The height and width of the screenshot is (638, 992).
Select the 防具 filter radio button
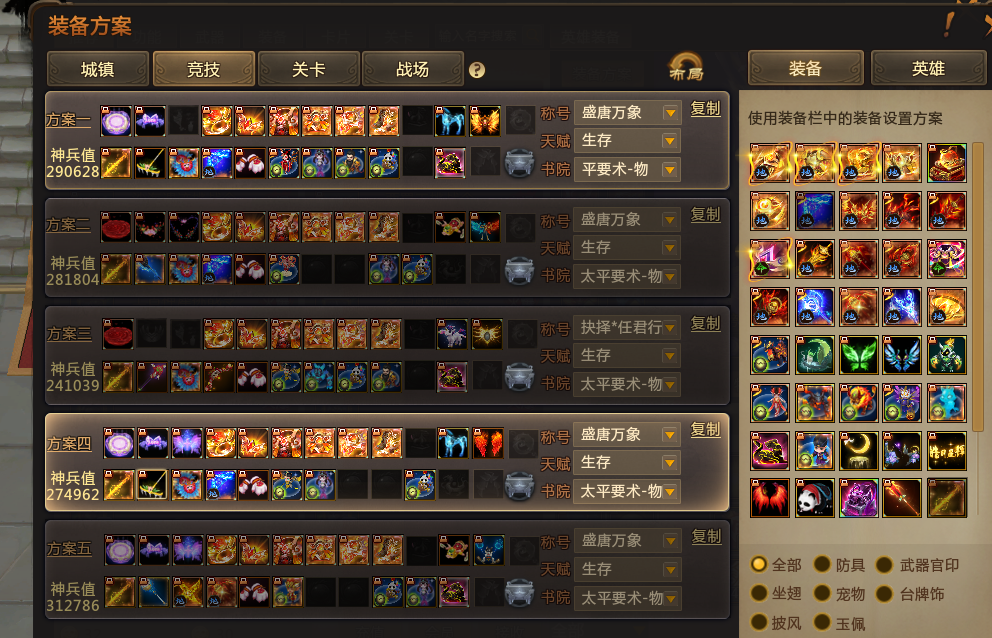click(x=822, y=564)
